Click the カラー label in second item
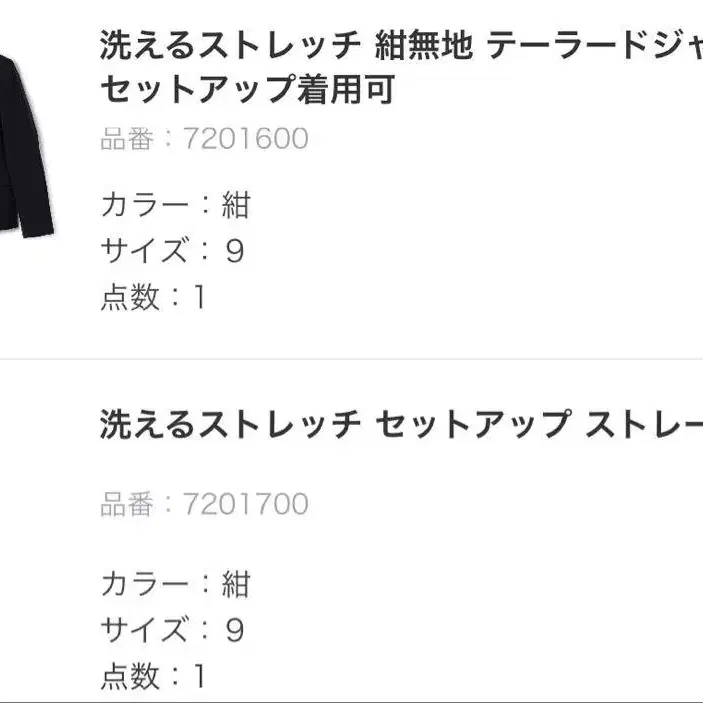The image size is (703, 703). coord(144,584)
